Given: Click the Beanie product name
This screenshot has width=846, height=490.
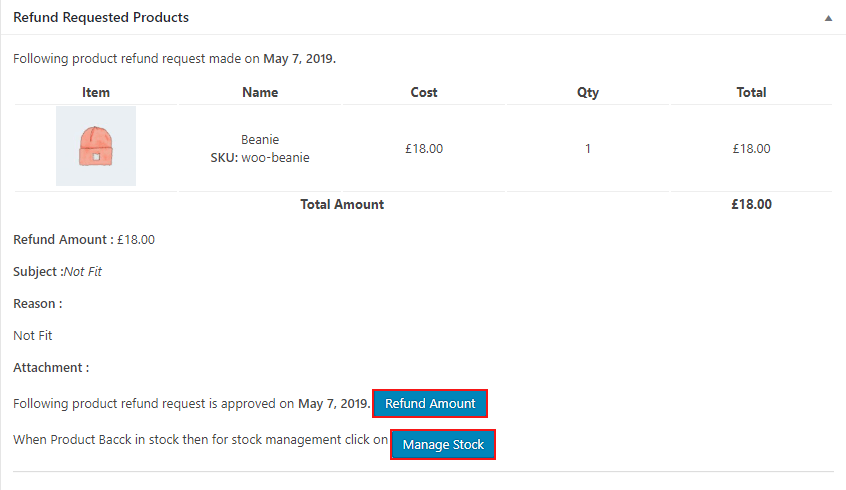Looking at the screenshot, I should click(x=260, y=140).
